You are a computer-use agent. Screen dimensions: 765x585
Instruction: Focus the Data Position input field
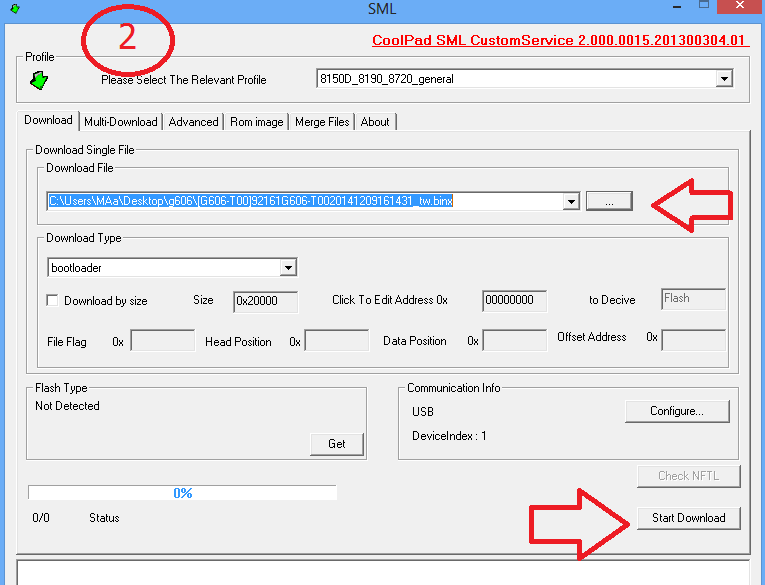[x=514, y=340]
